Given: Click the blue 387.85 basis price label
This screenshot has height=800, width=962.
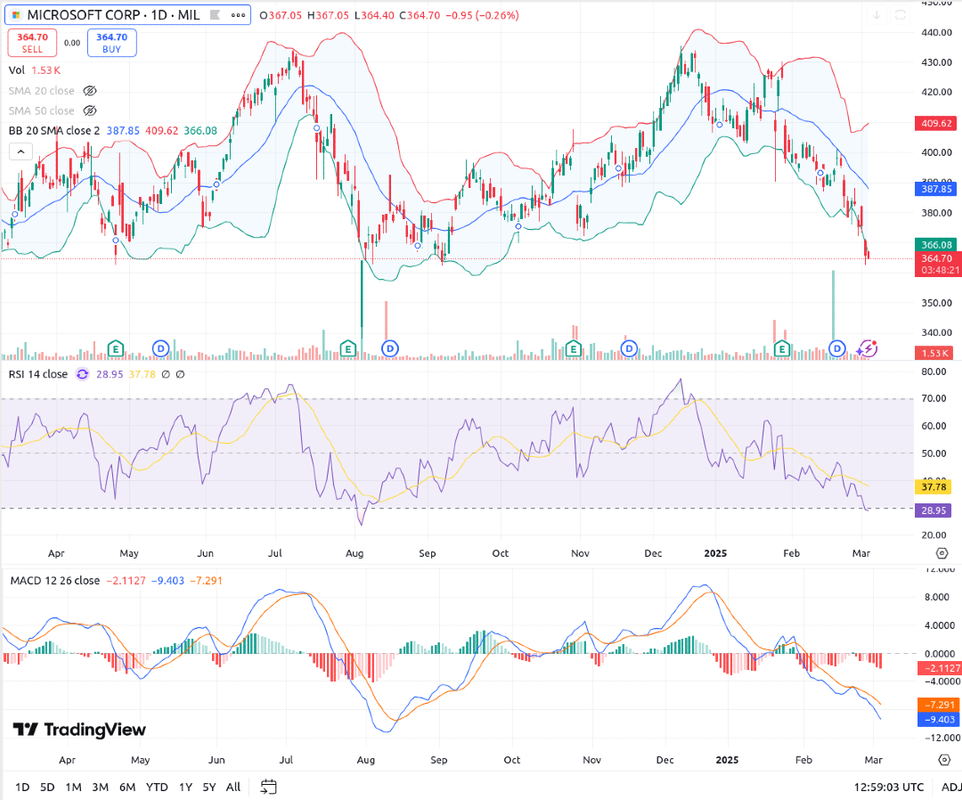Looking at the screenshot, I should (x=936, y=189).
